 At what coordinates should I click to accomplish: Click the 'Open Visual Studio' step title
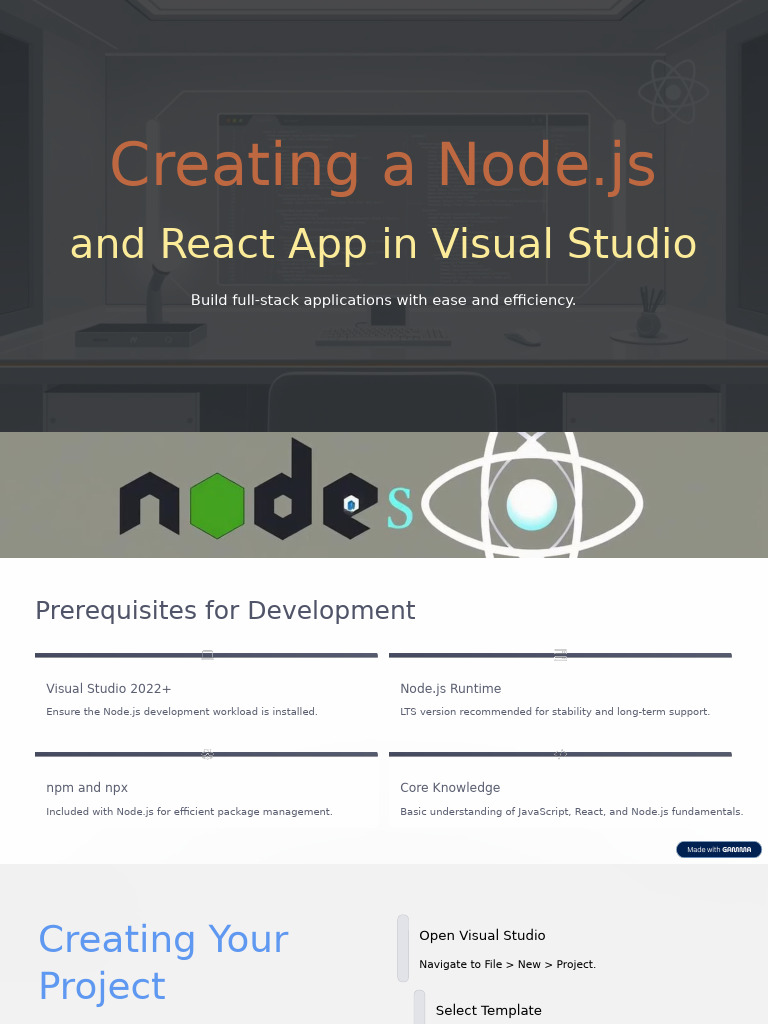click(482, 935)
